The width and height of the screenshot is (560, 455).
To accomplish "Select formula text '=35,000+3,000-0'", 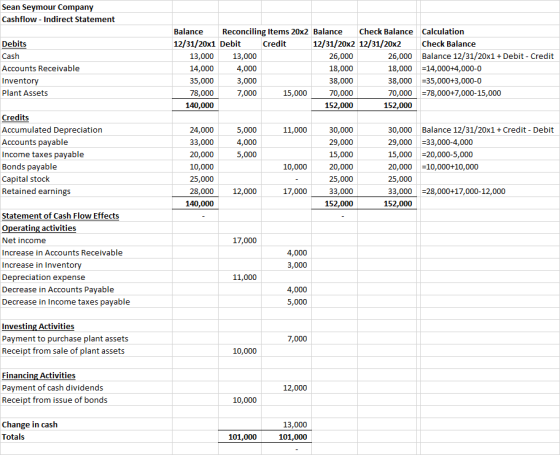I will 451,81.
